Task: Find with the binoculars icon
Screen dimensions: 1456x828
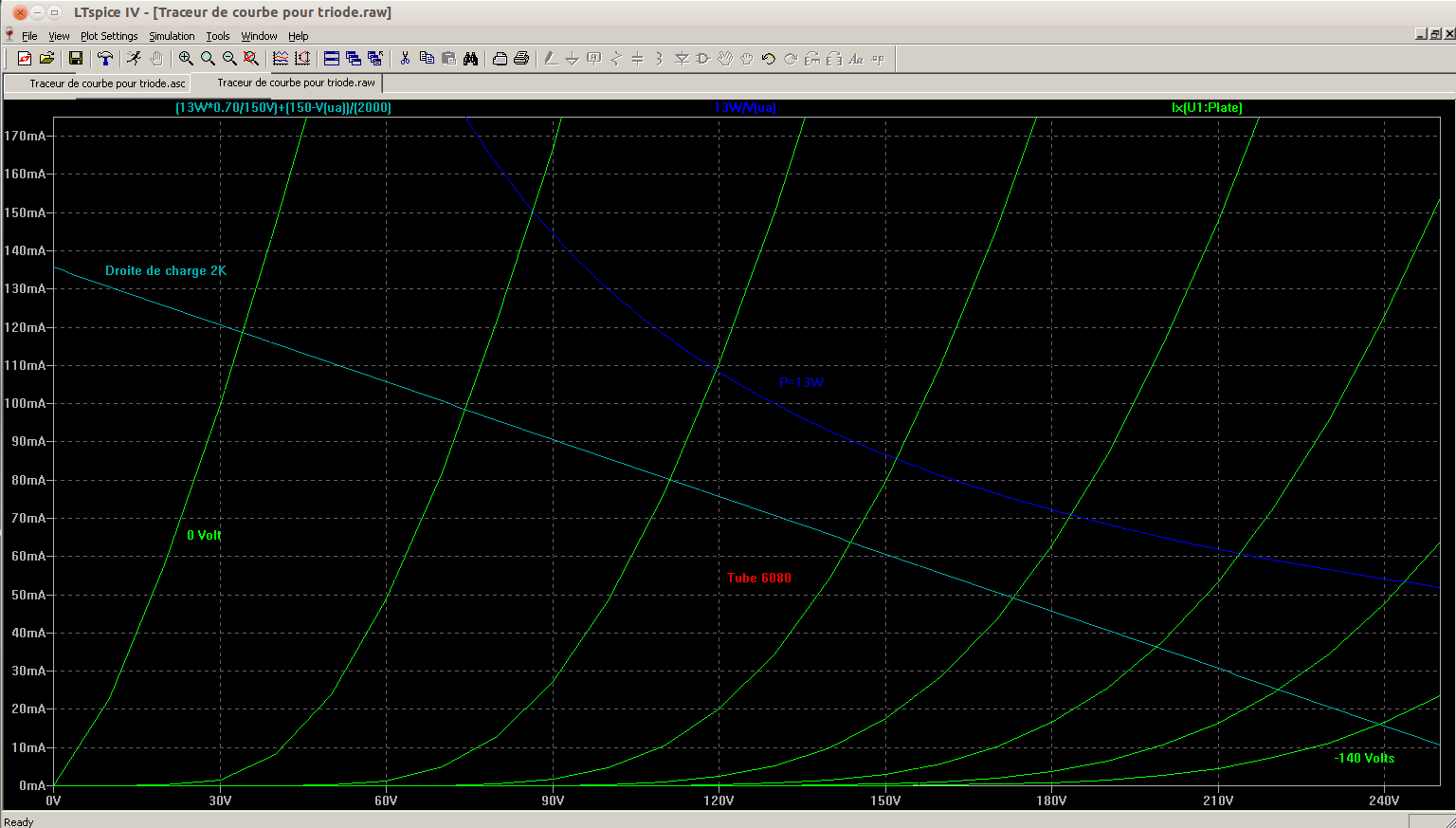Action: (x=470, y=59)
